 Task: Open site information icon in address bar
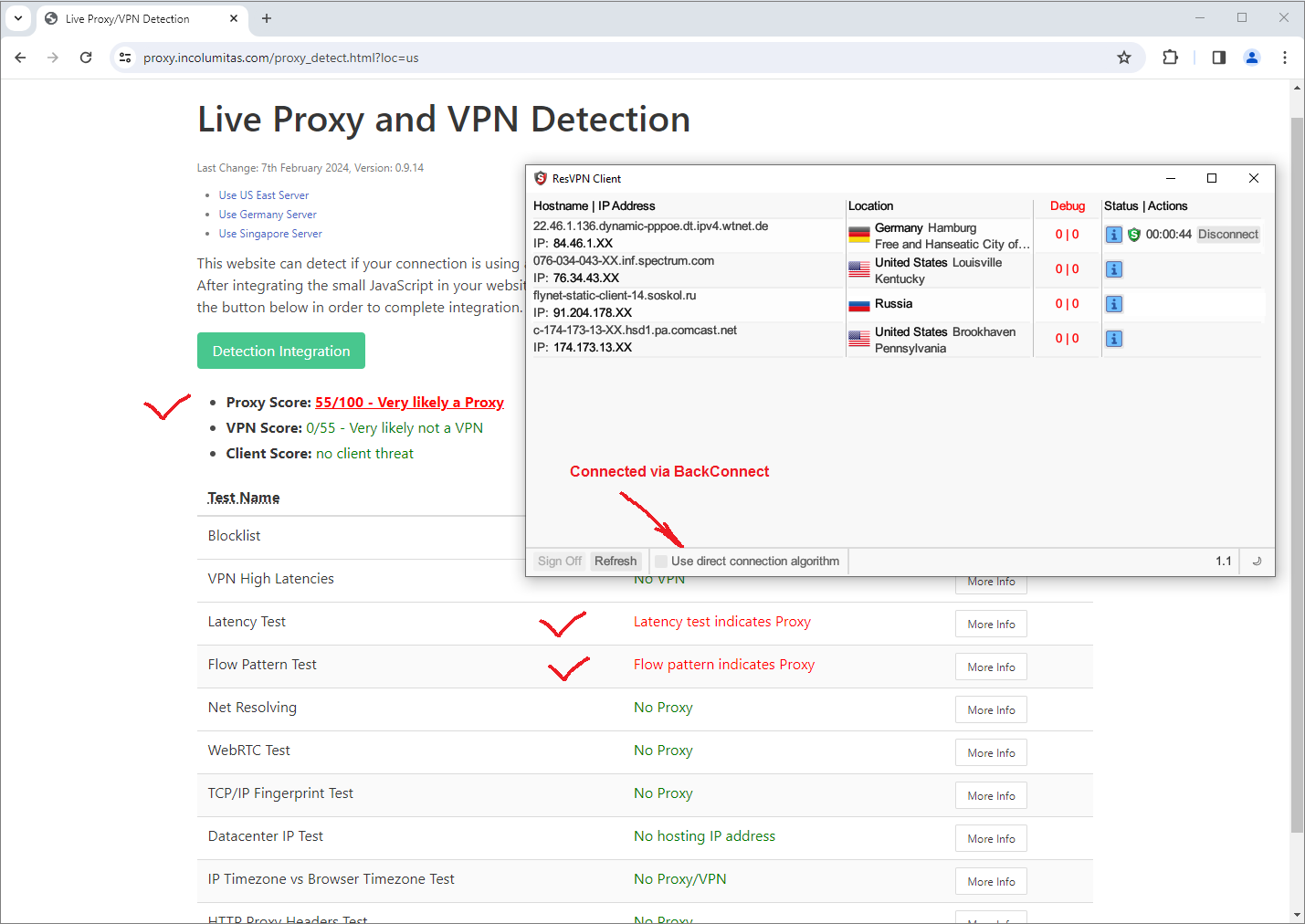pyautogui.click(x=125, y=58)
